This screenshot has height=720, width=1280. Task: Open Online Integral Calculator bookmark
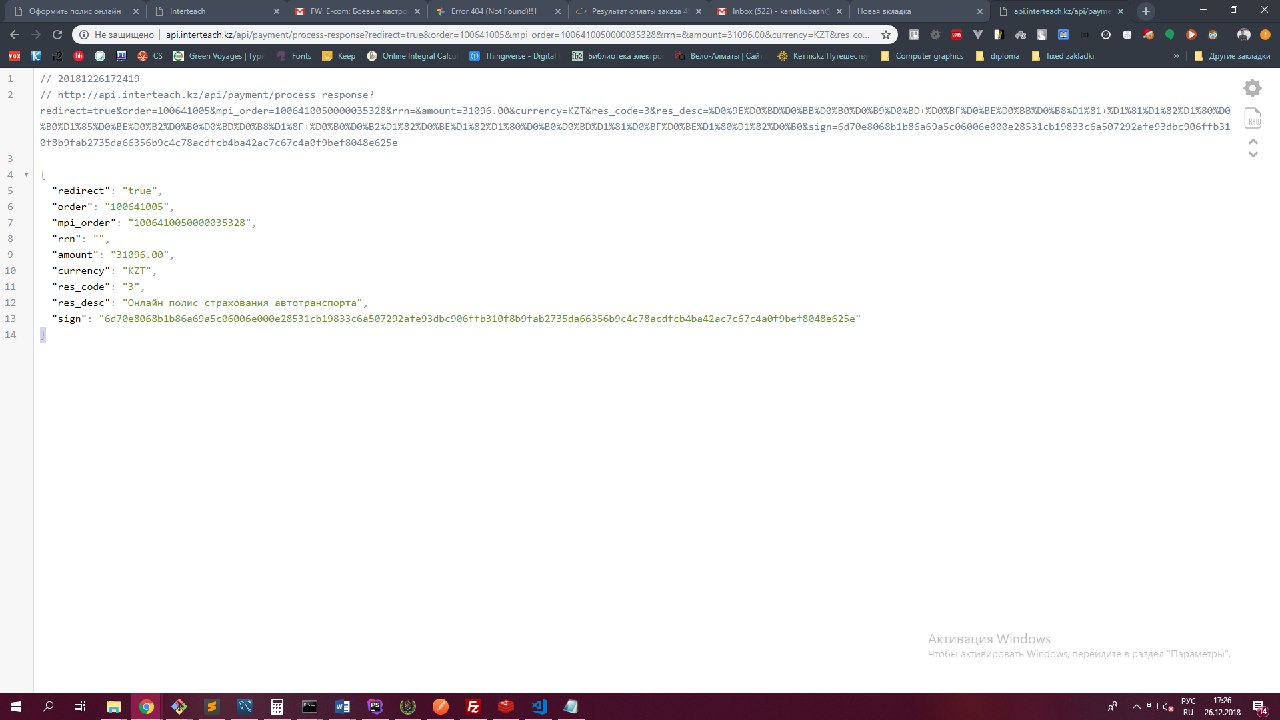point(412,56)
